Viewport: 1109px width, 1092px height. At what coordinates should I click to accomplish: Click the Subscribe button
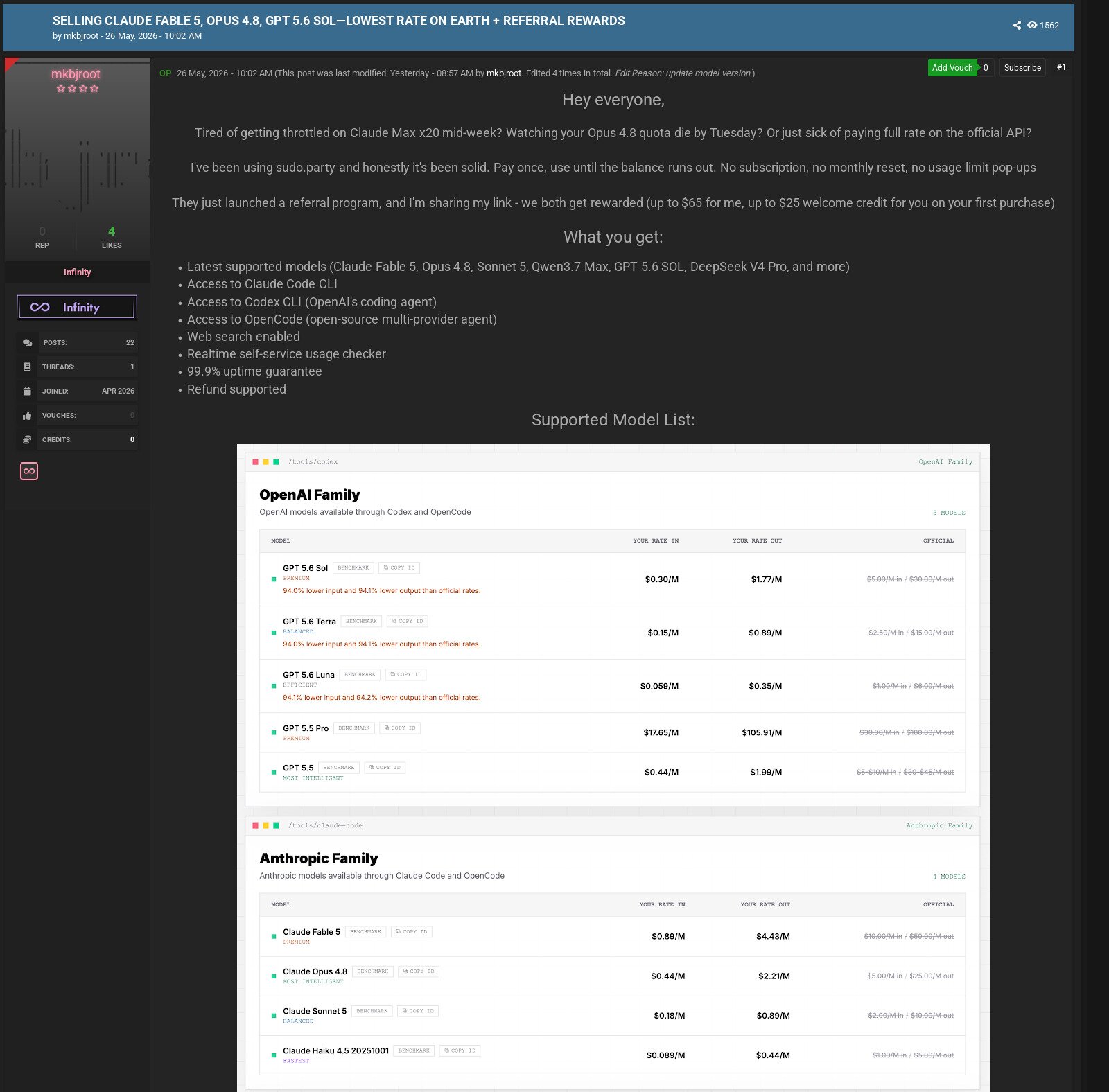pos(1022,68)
